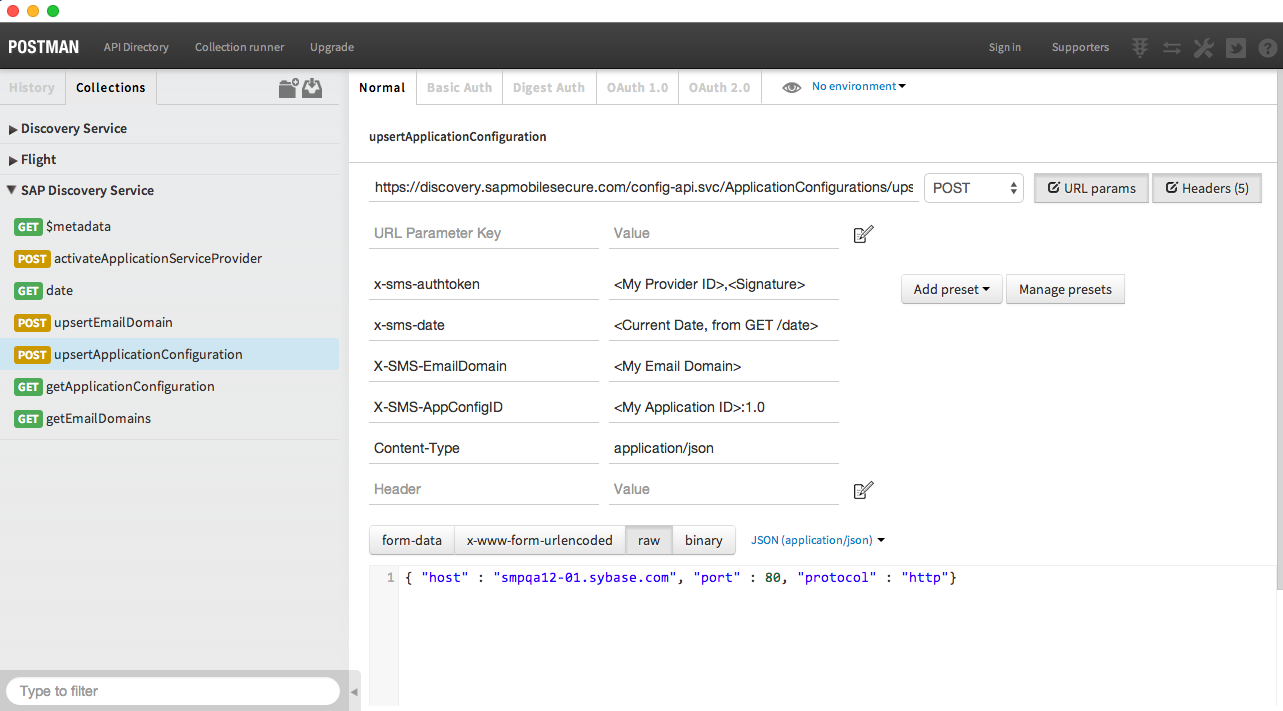Screen dimensions: 1283x711
Task: Open API Directory in top bar
Action: coord(136,47)
